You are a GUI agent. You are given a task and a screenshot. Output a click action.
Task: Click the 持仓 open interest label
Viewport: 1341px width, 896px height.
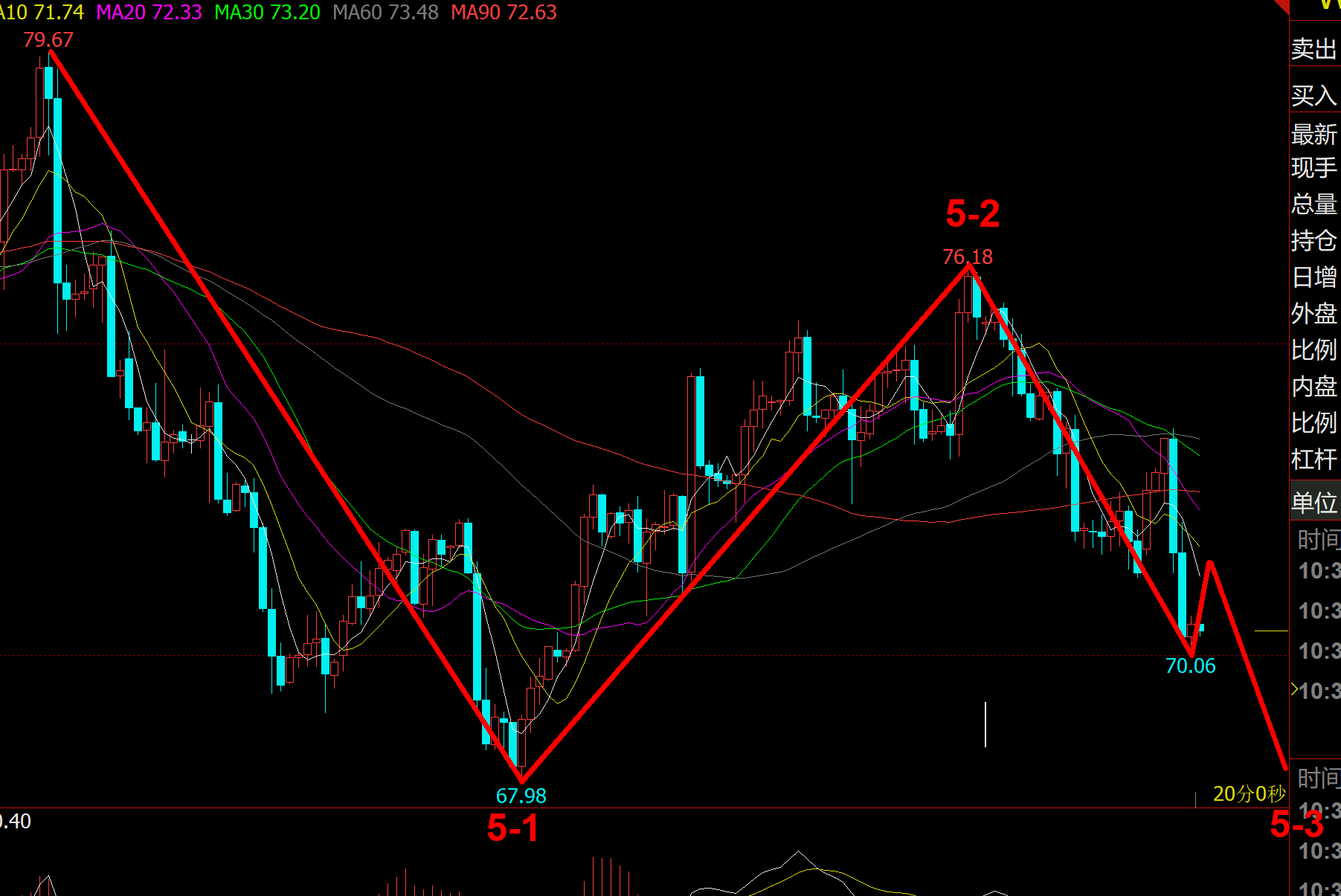click(x=1314, y=241)
